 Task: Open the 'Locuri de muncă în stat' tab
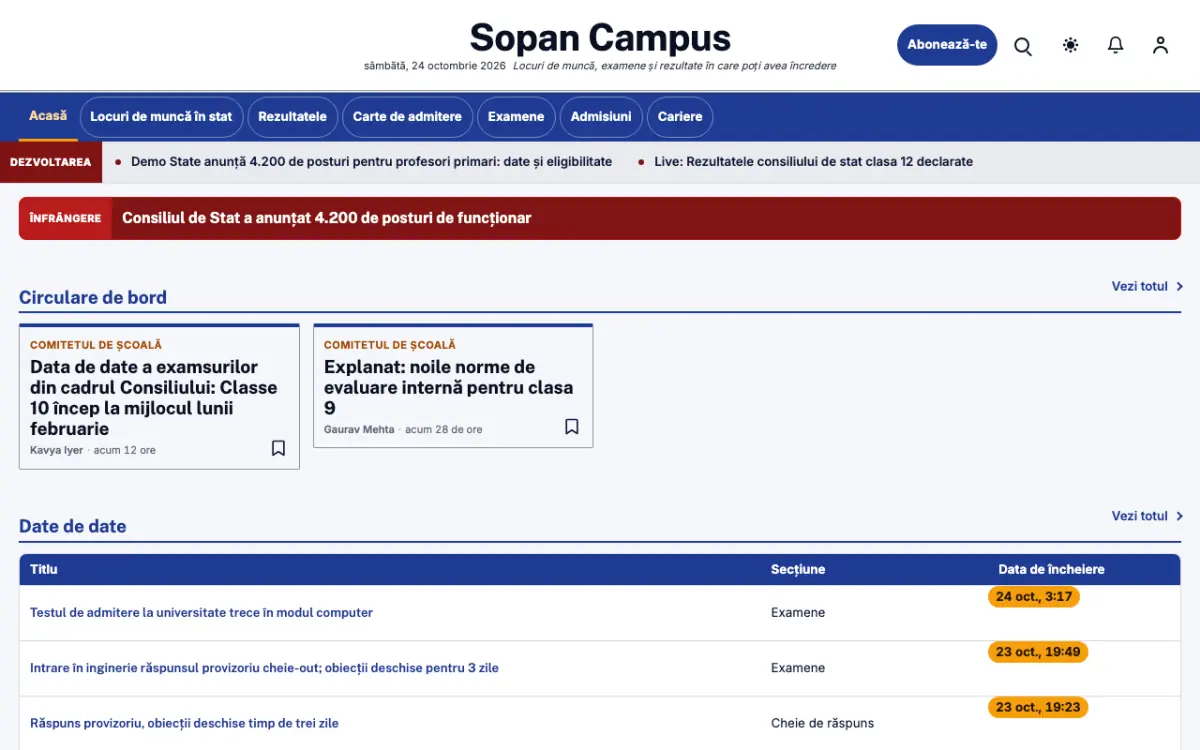click(x=161, y=117)
